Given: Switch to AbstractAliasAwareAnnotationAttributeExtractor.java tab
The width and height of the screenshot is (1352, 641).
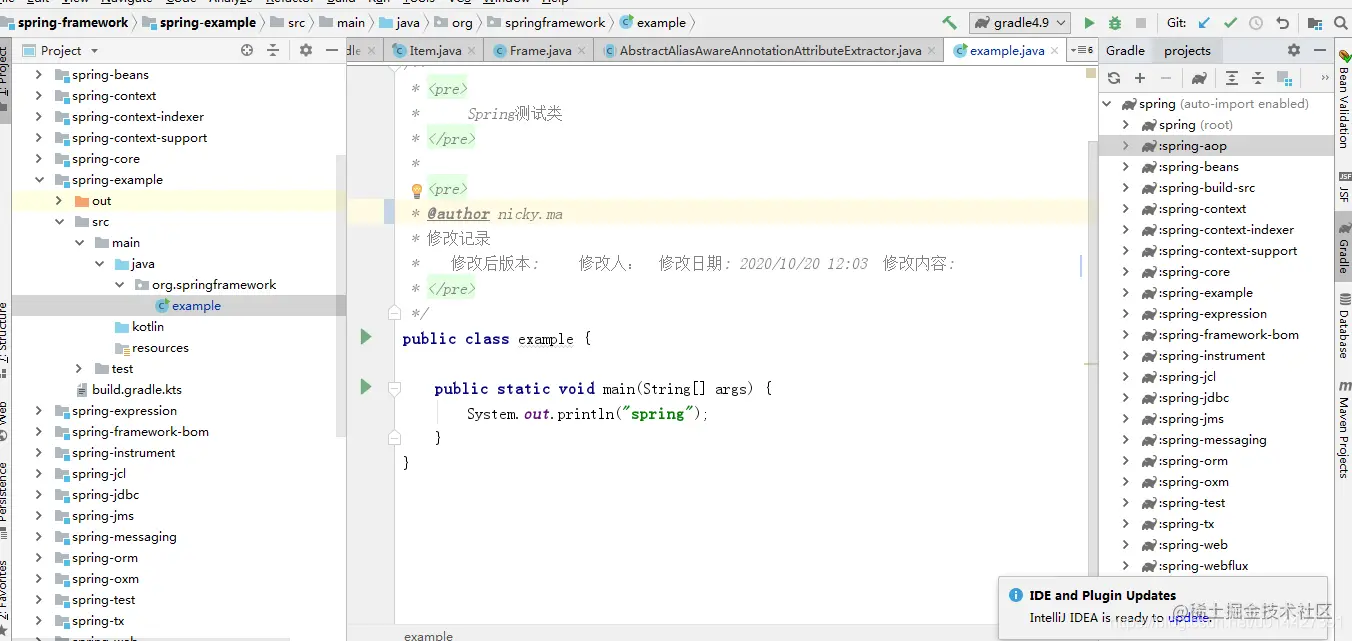Looking at the screenshot, I should click(x=770, y=50).
